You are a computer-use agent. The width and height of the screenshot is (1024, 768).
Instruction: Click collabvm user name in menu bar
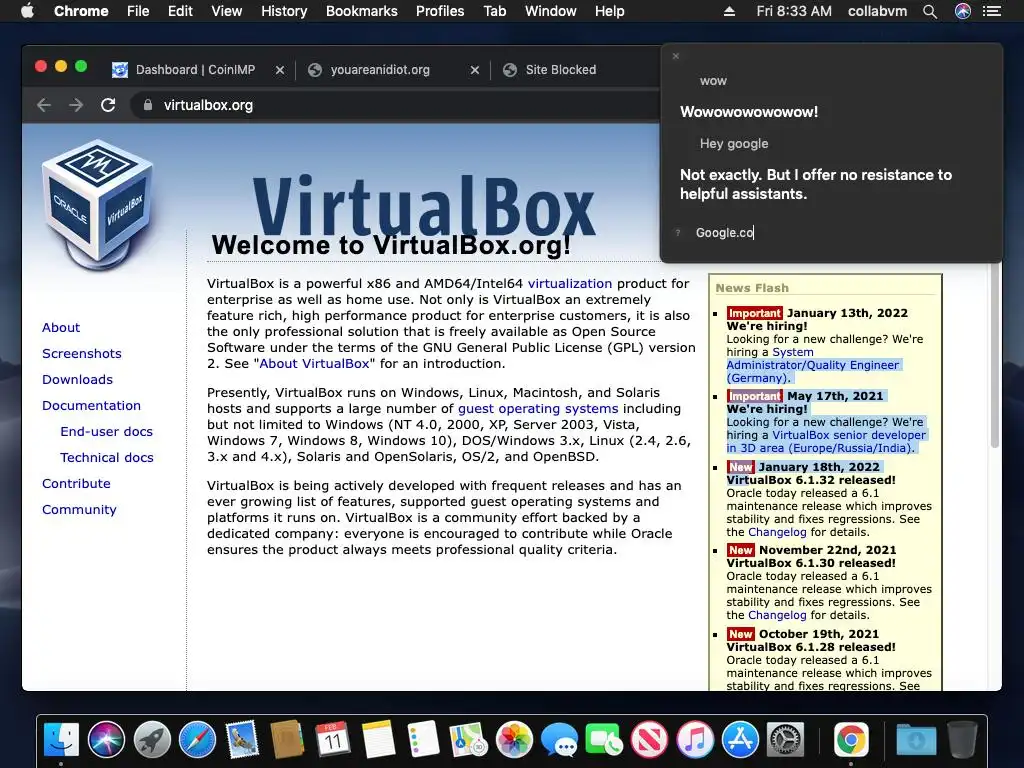(877, 11)
